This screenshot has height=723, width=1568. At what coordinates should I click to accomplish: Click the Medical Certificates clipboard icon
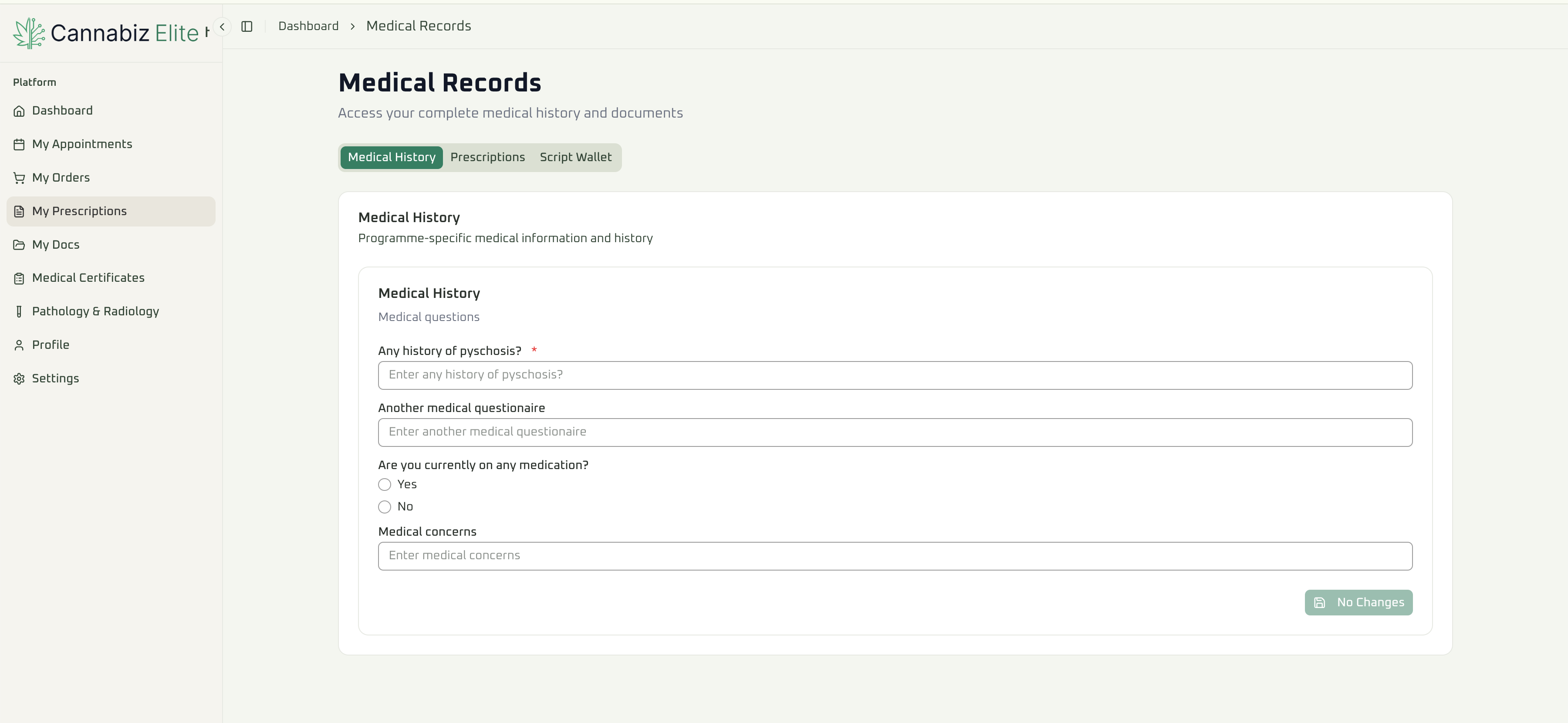(19, 278)
